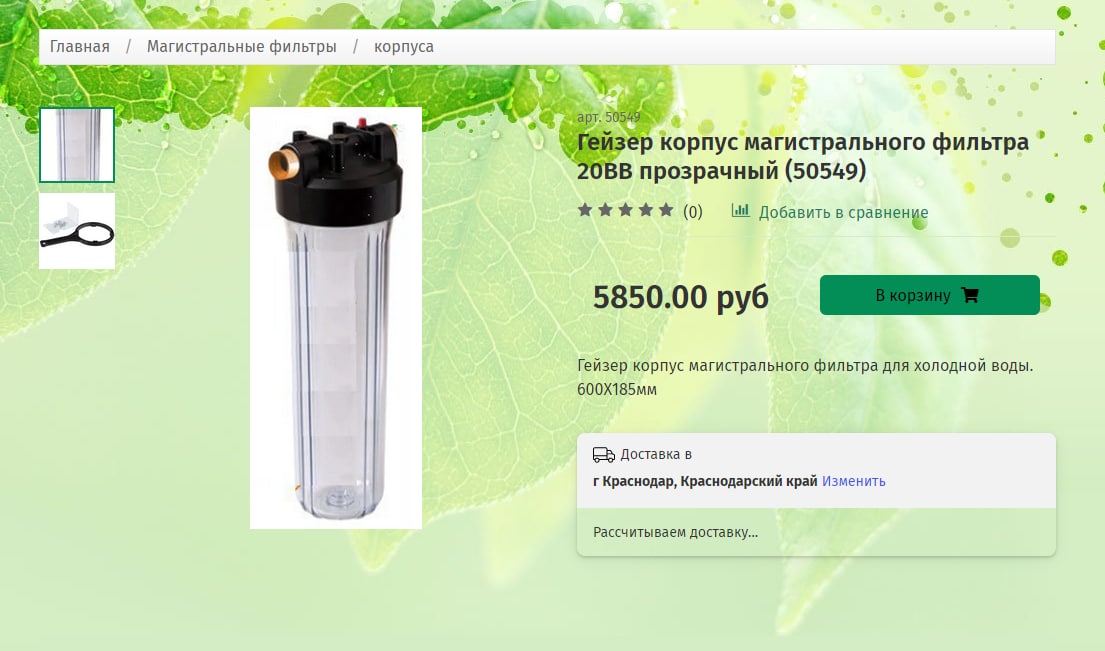This screenshot has width=1105, height=651.
Task: Change delivery city with the Изменить link
Action: click(x=853, y=481)
